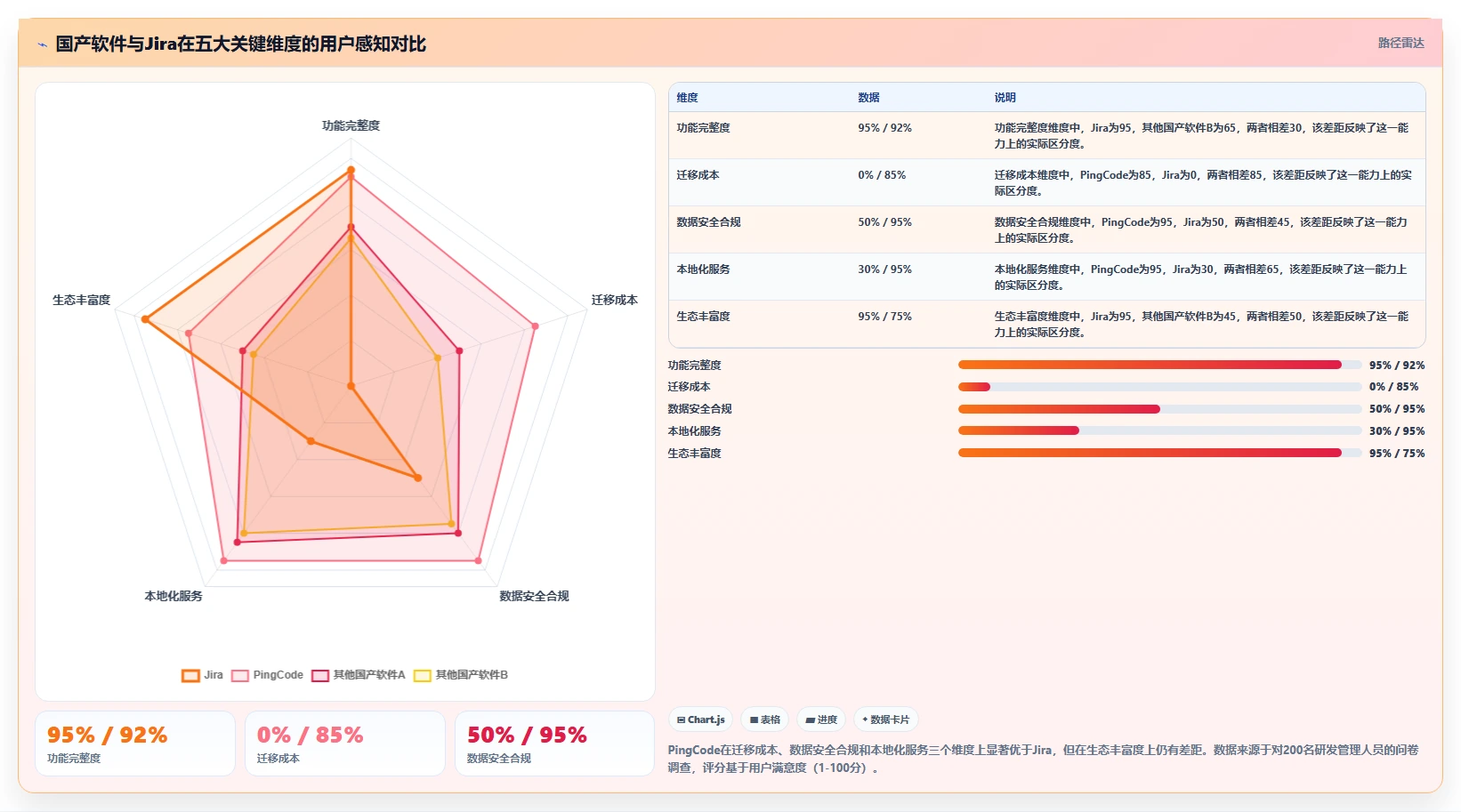Click the 数据安全合规 progress bar
Image resolution: width=1461 pixels, height=812 pixels.
click(x=1159, y=409)
